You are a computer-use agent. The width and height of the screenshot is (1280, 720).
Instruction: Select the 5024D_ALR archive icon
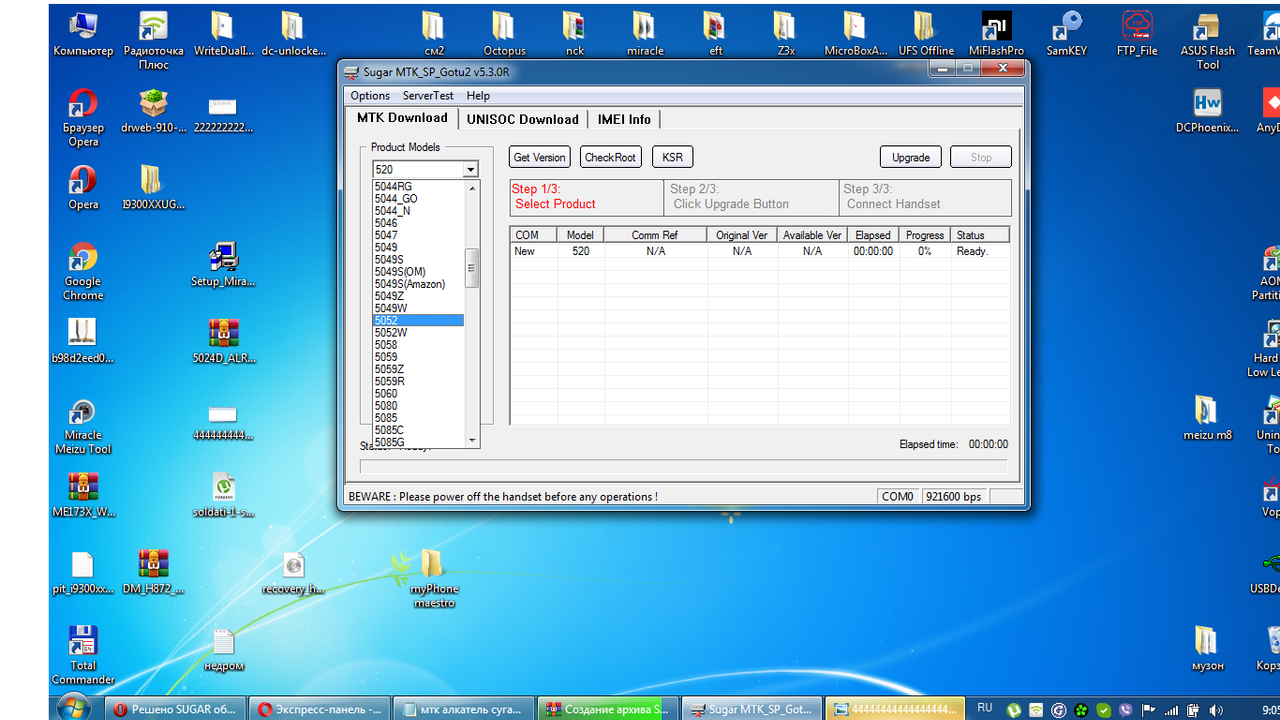(223, 341)
